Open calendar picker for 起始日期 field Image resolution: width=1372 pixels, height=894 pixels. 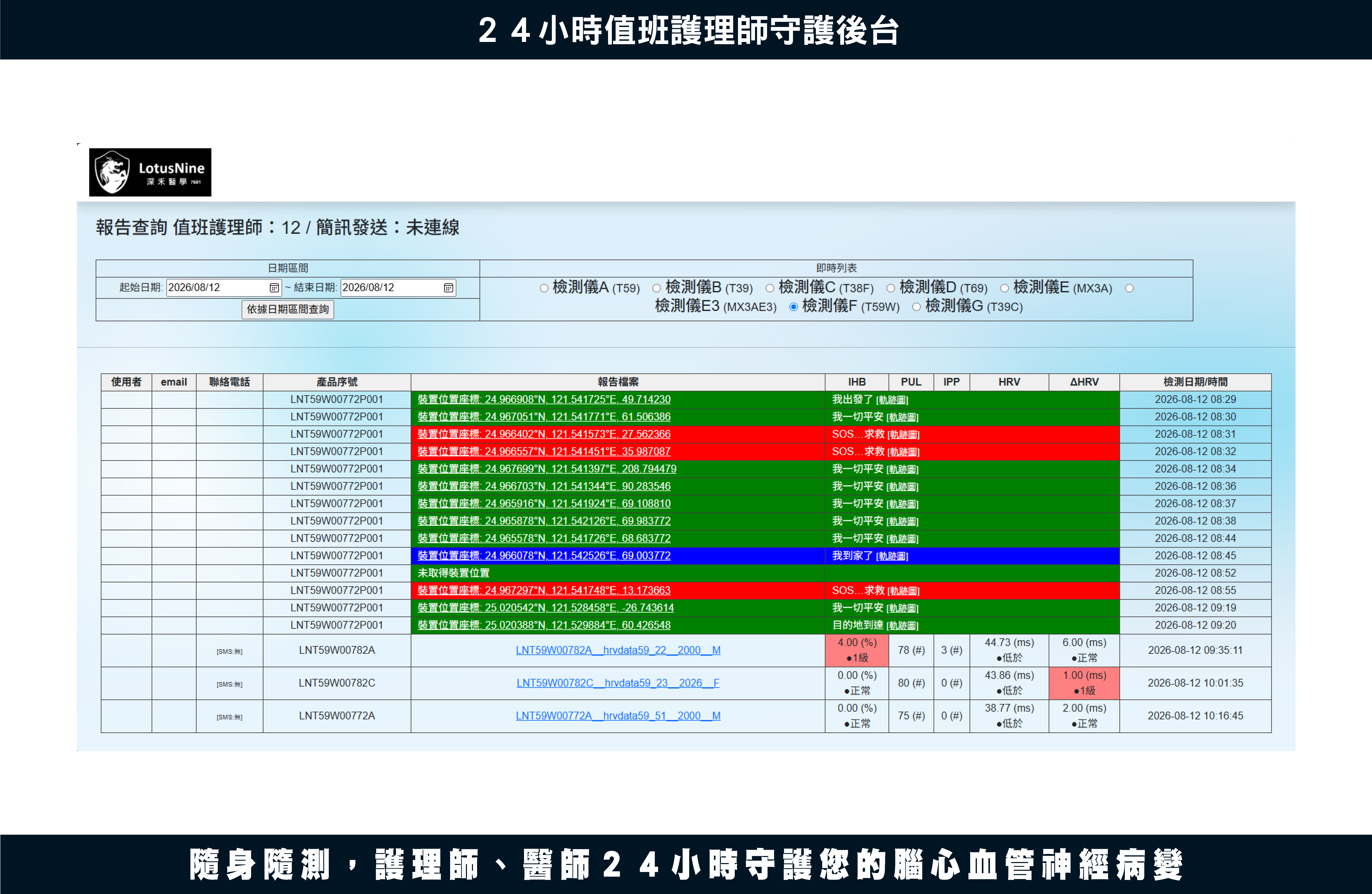coord(274,288)
